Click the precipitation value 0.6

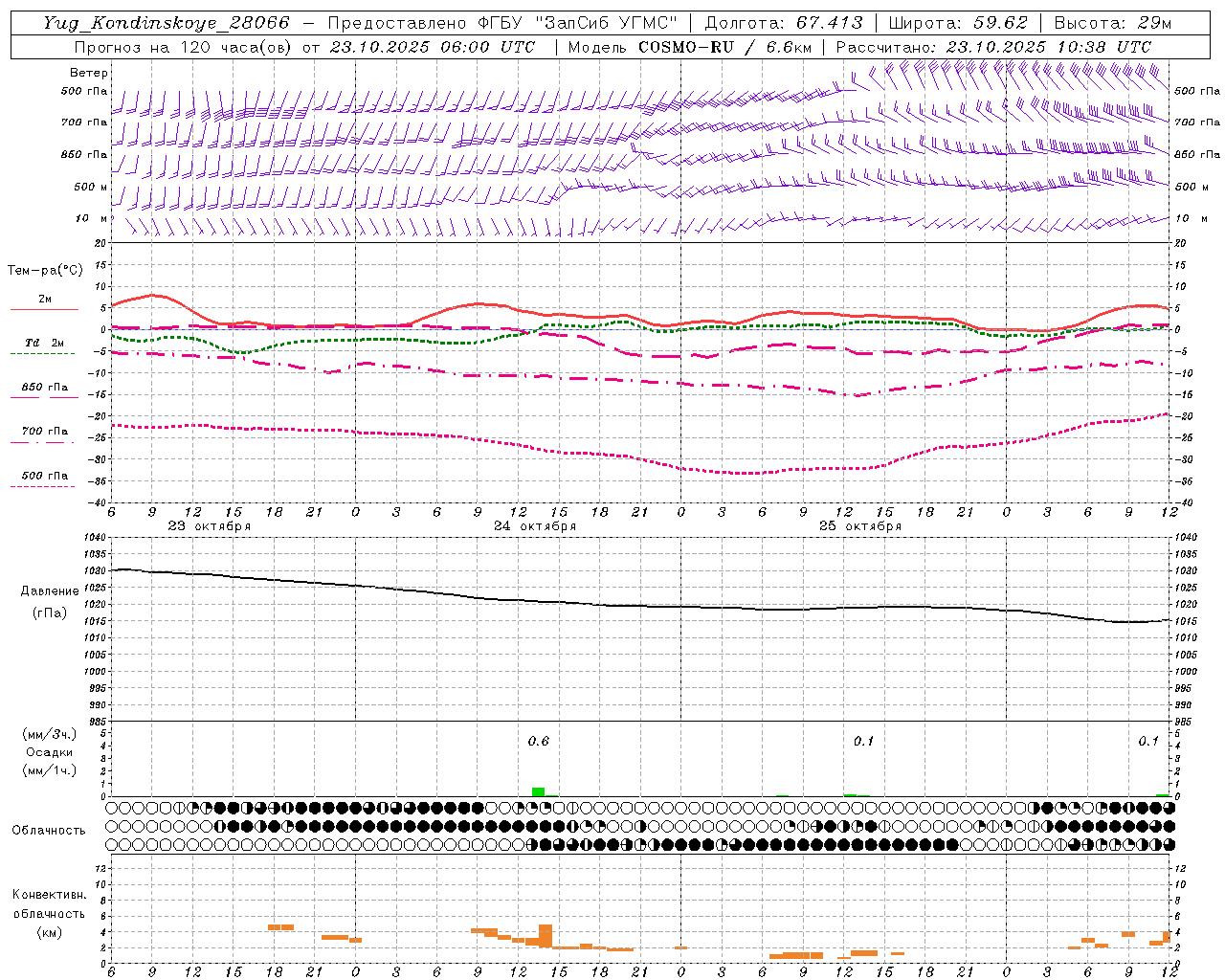point(539,741)
